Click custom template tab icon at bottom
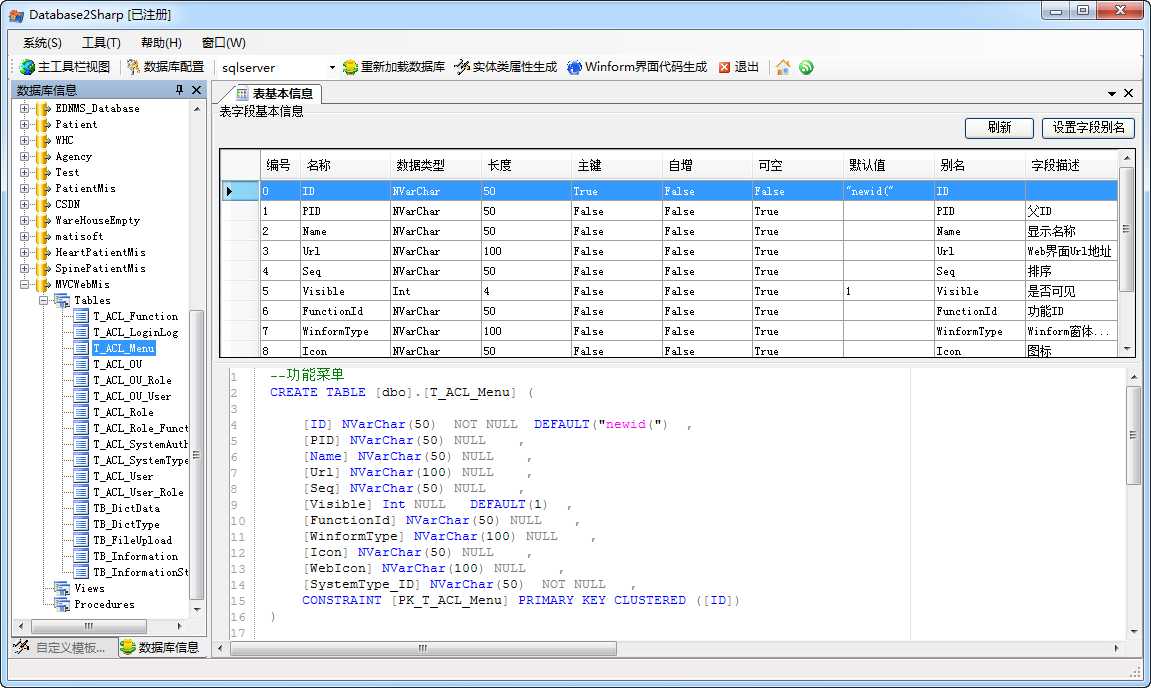This screenshot has width=1151, height=688. click(21, 647)
